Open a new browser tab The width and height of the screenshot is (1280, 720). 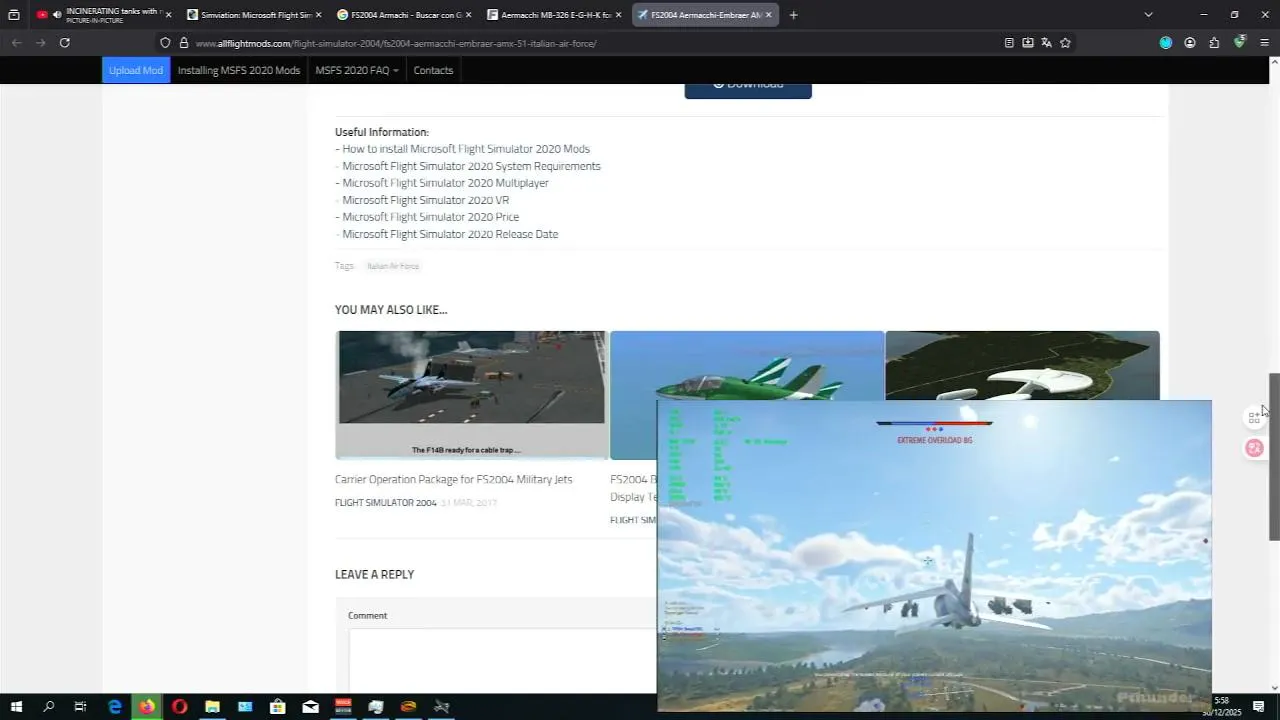[794, 15]
